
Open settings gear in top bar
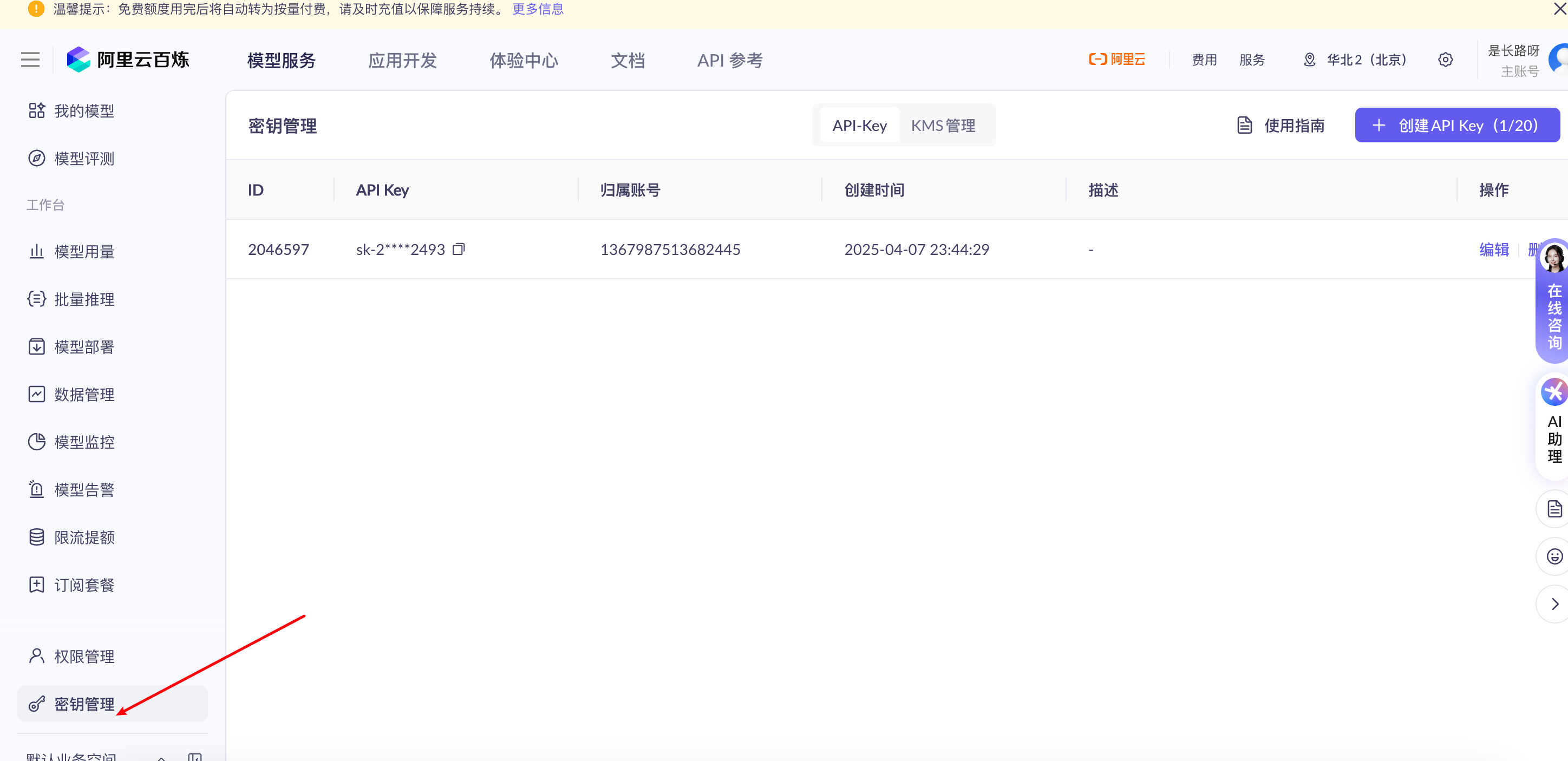[1445, 60]
